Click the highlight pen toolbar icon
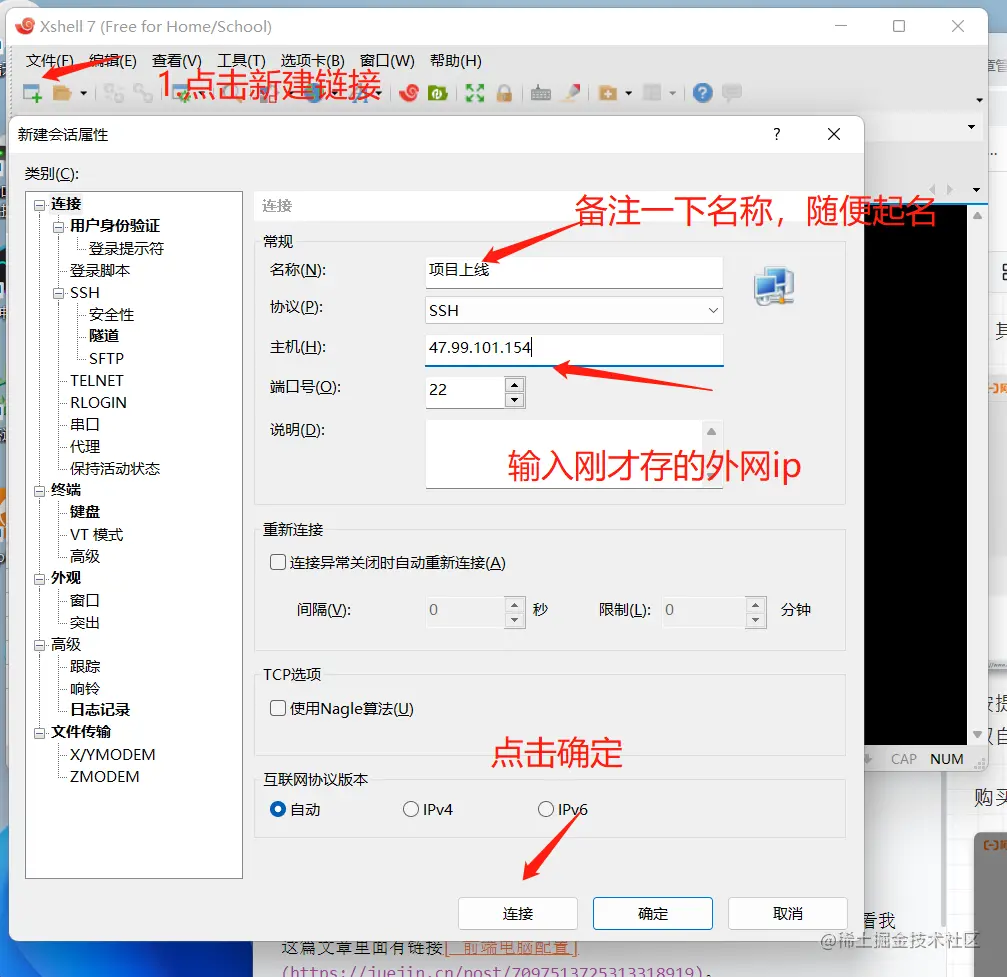This screenshot has height=977, width=1007. [571, 94]
